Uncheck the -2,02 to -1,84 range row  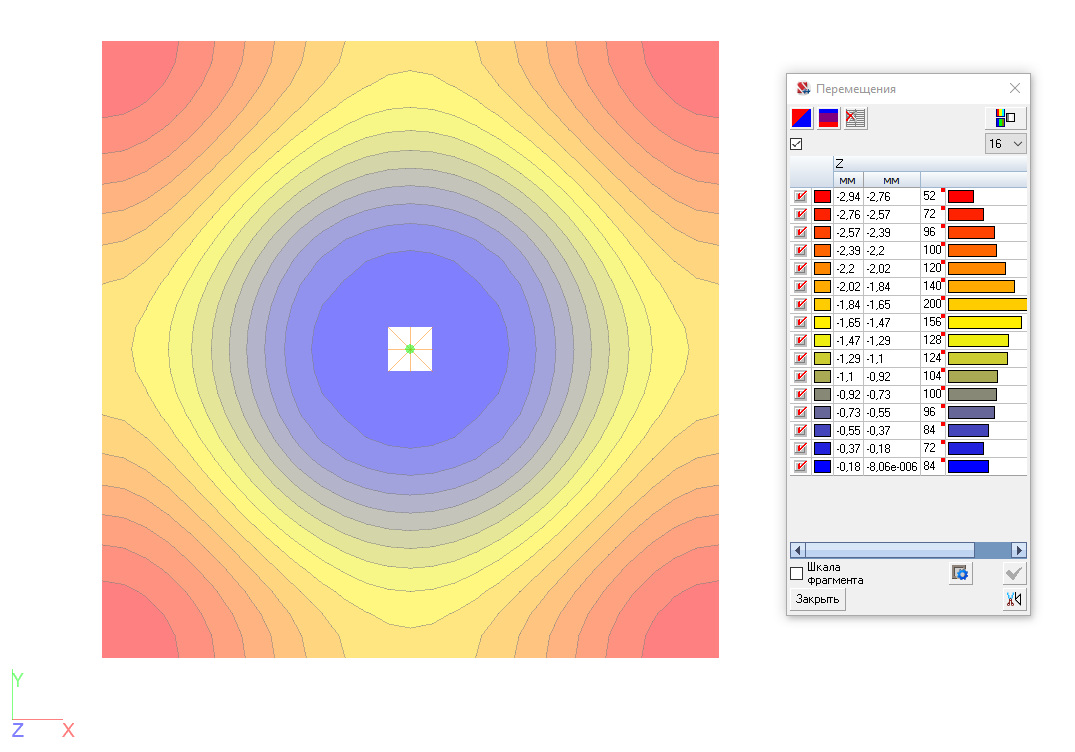point(800,287)
